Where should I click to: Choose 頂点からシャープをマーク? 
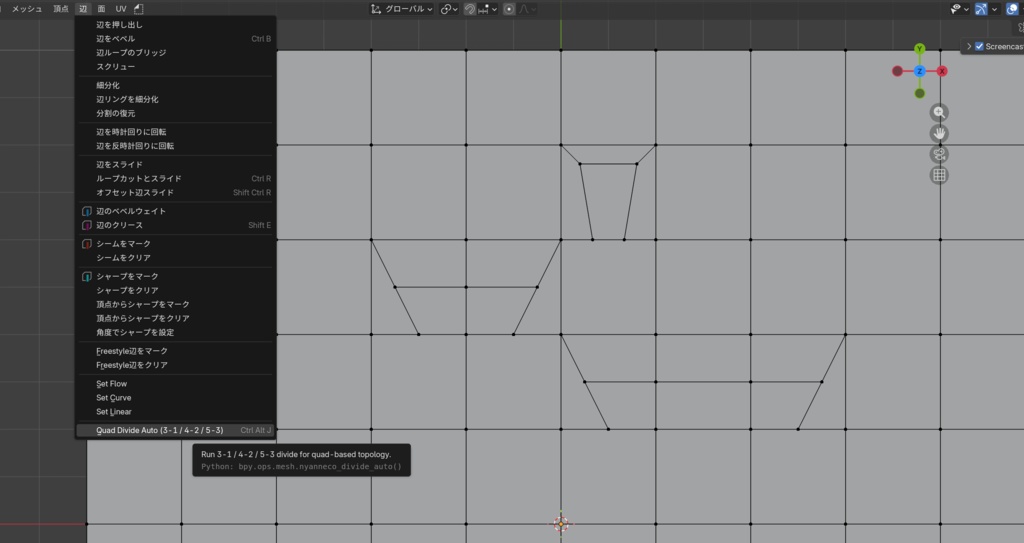click(x=176, y=304)
